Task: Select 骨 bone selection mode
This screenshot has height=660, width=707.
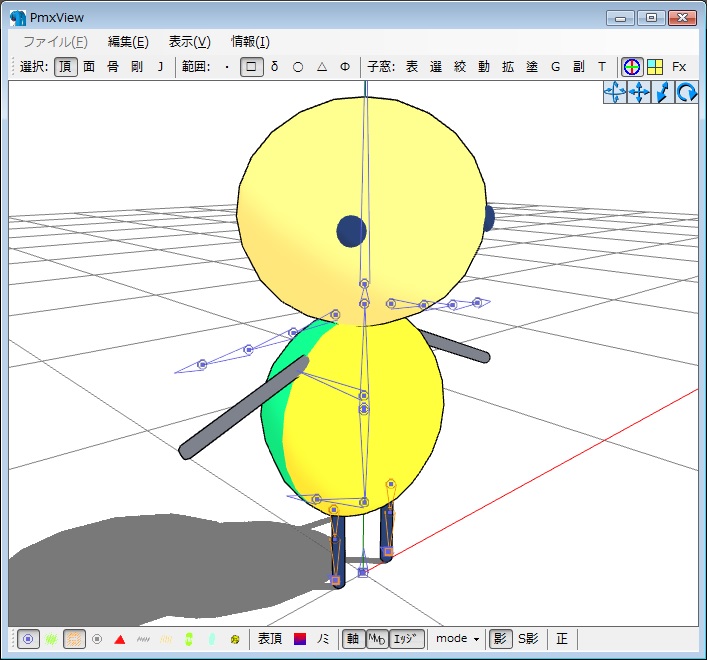Action: (x=113, y=67)
